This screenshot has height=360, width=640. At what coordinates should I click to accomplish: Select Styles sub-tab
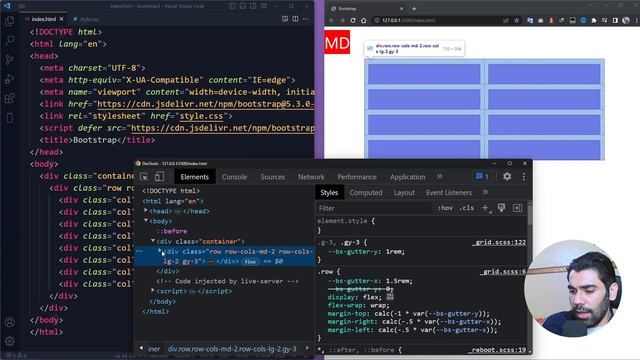[329, 193]
